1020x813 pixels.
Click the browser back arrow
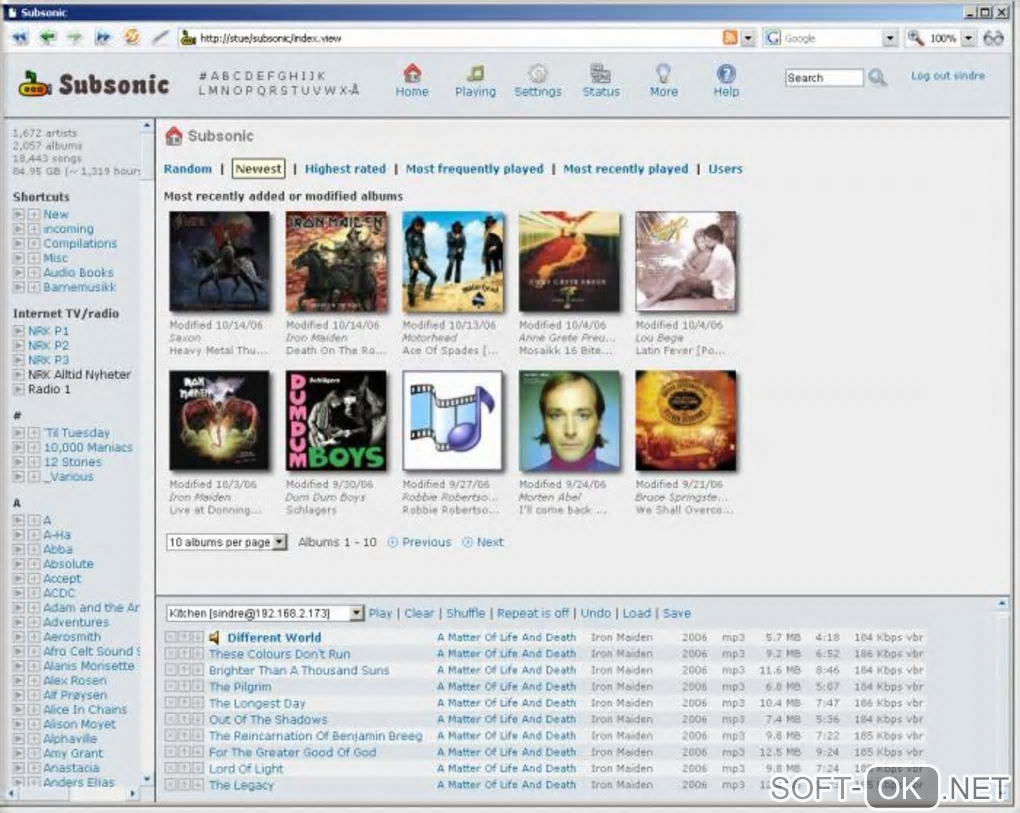point(47,38)
